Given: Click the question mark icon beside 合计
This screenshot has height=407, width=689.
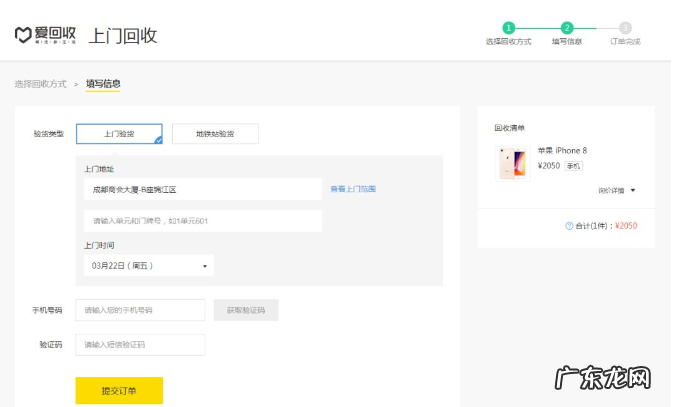Looking at the screenshot, I should pos(569,226).
